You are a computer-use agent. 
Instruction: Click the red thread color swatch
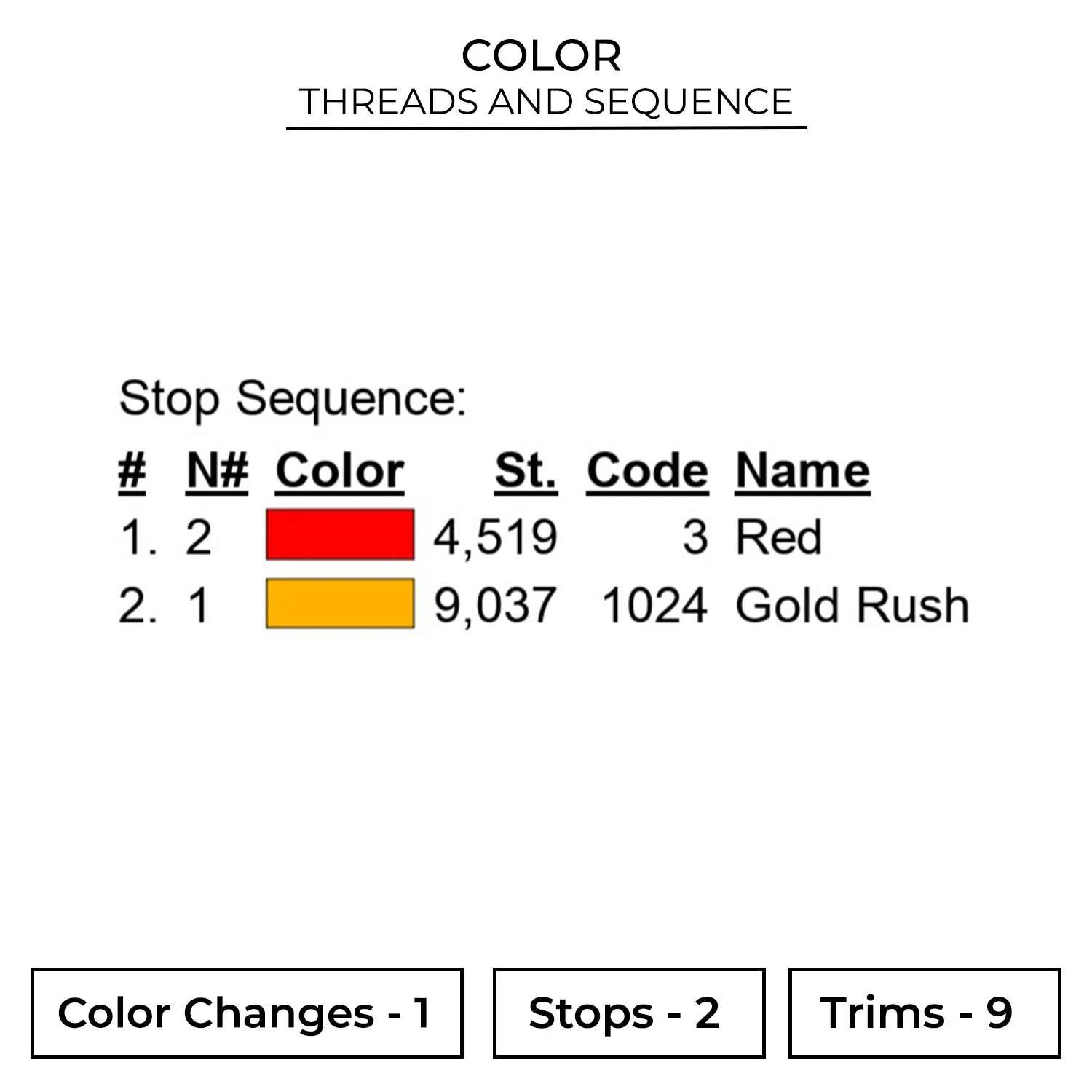(340, 535)
